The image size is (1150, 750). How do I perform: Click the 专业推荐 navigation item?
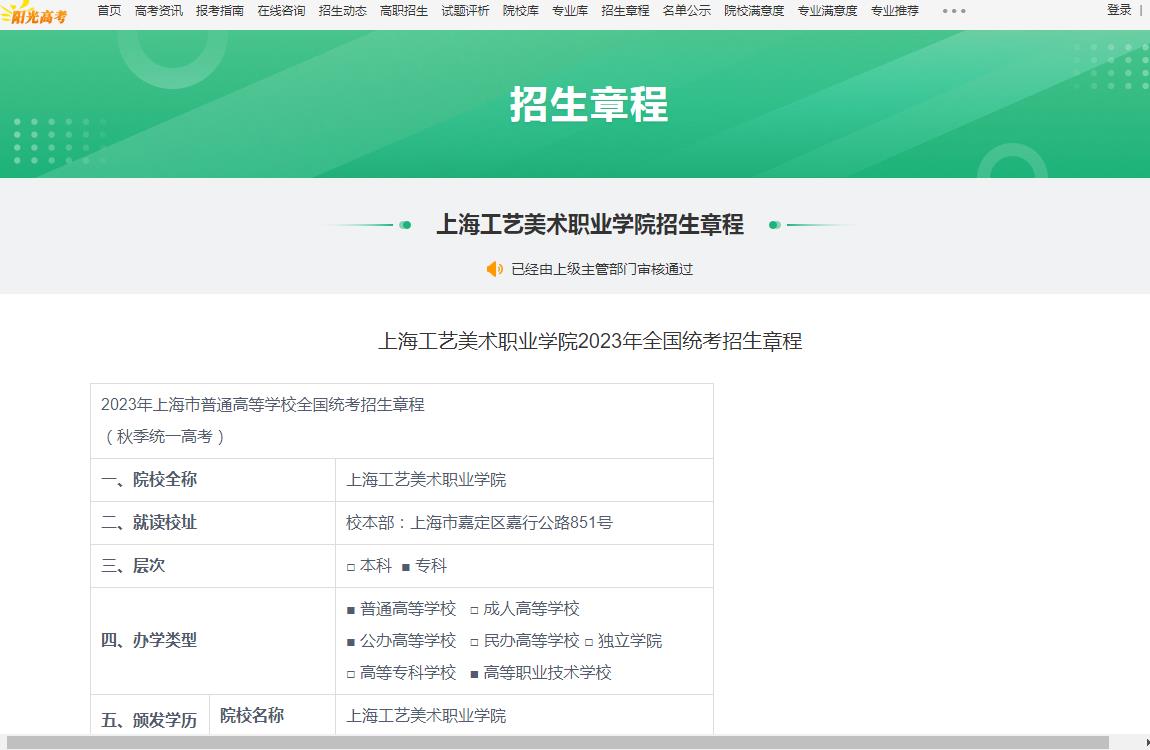point(895,10)
